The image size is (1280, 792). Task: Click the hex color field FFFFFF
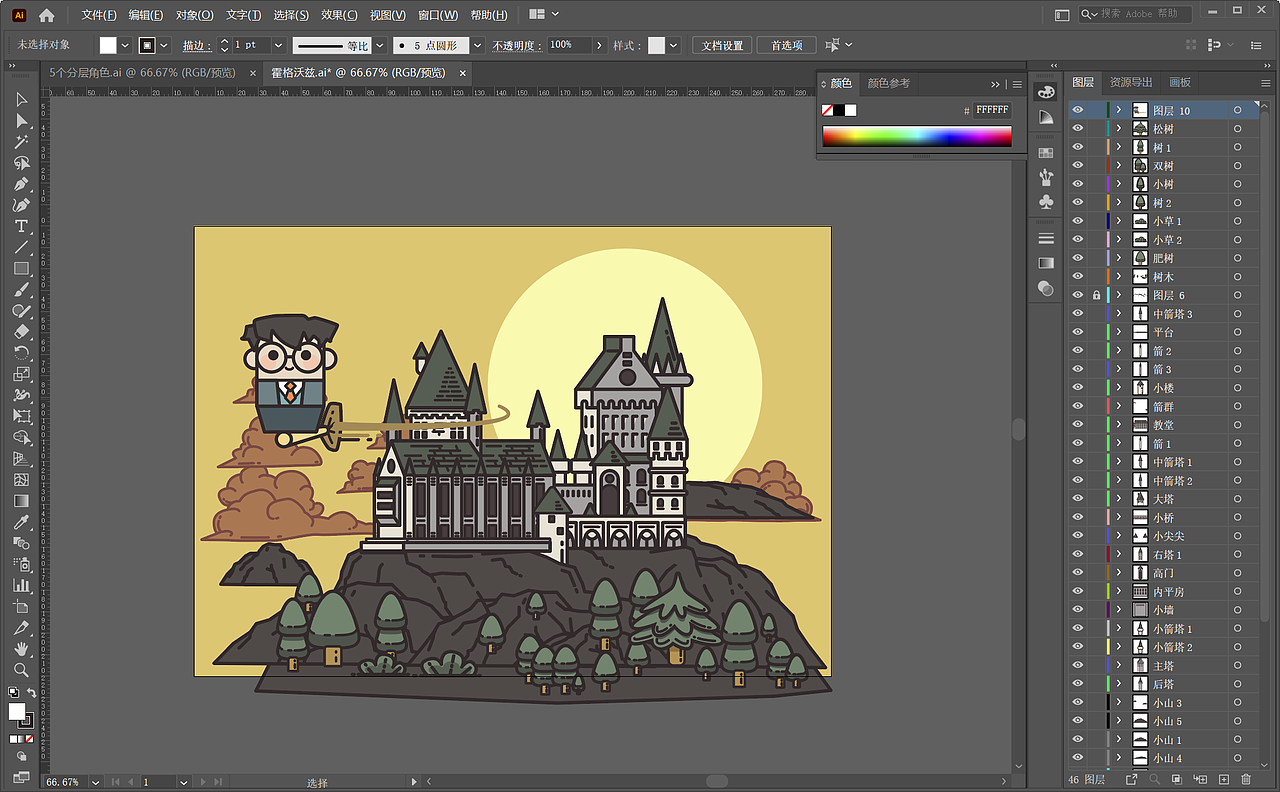pos(992,110)
